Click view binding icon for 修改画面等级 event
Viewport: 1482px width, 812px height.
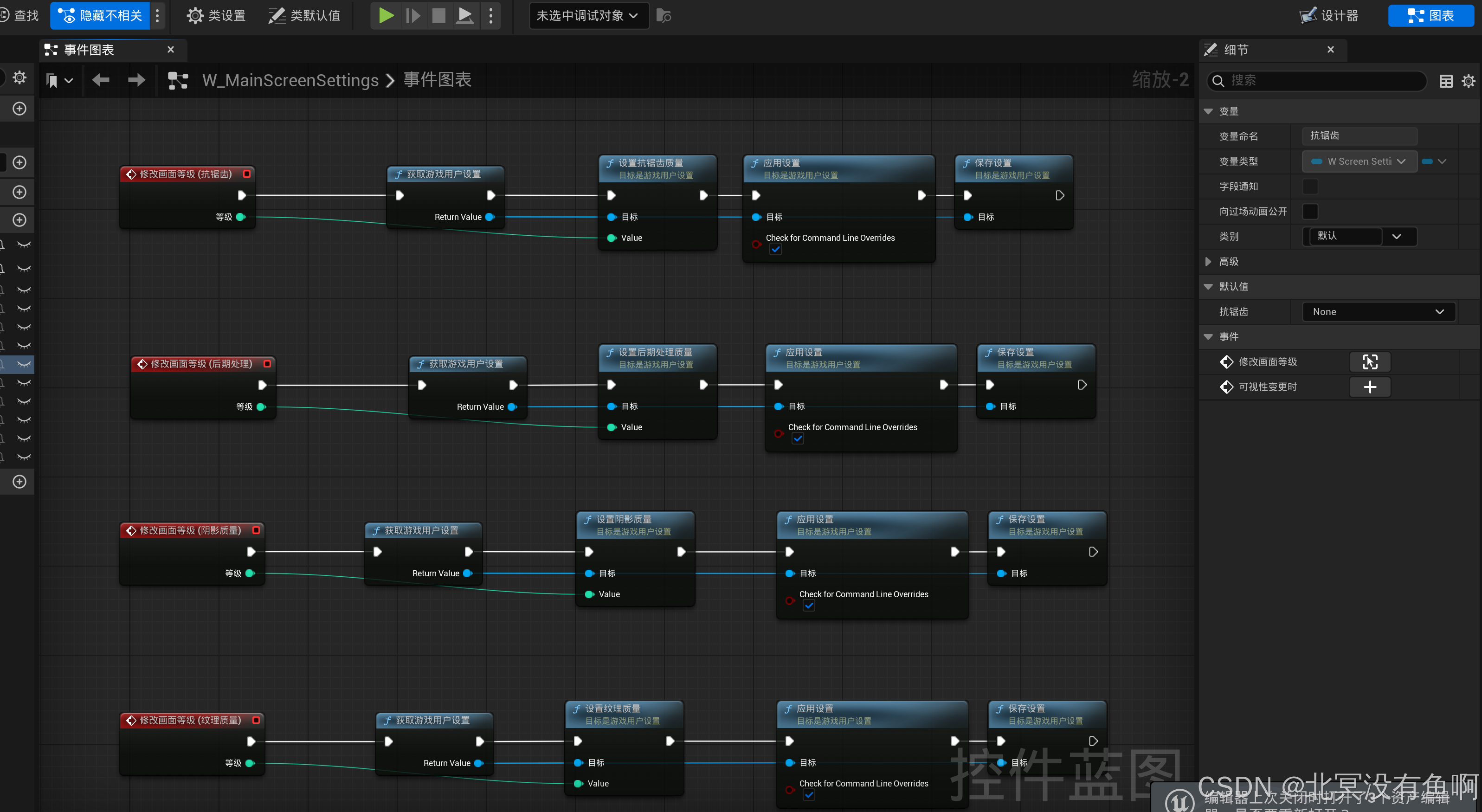coord(1370,362)
